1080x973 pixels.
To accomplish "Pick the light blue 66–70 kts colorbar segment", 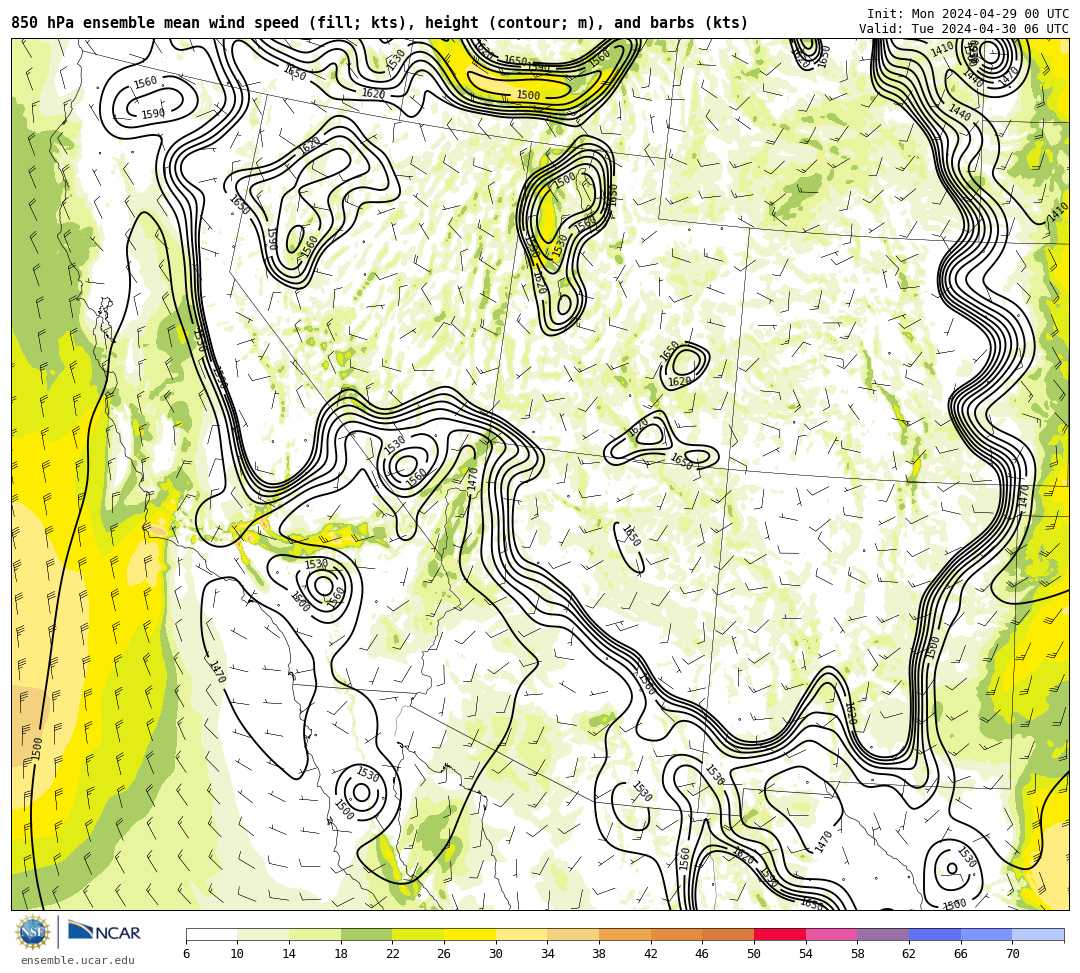I will (x=986, y=934).
